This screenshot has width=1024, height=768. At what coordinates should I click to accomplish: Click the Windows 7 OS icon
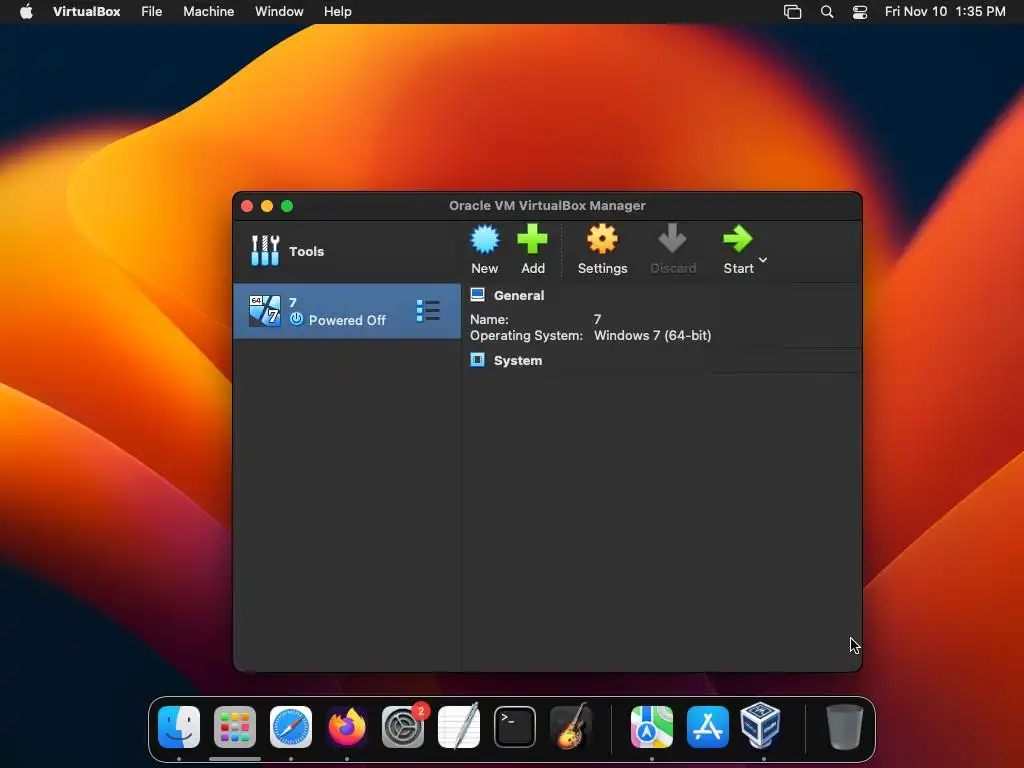264,311
